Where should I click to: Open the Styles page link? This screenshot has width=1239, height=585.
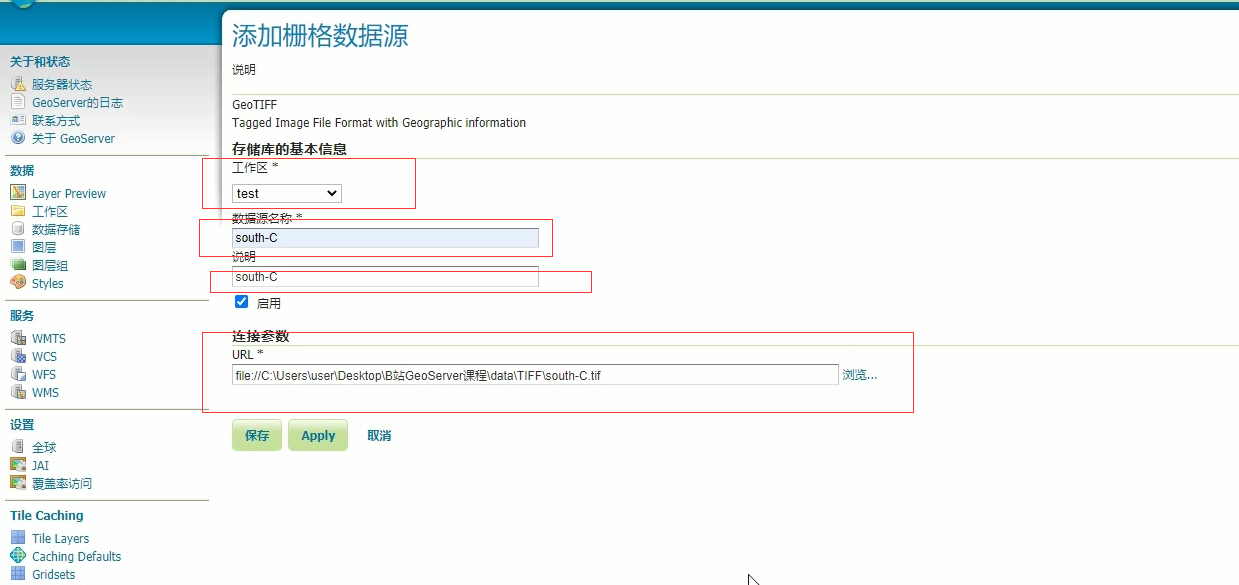(48, 284)
